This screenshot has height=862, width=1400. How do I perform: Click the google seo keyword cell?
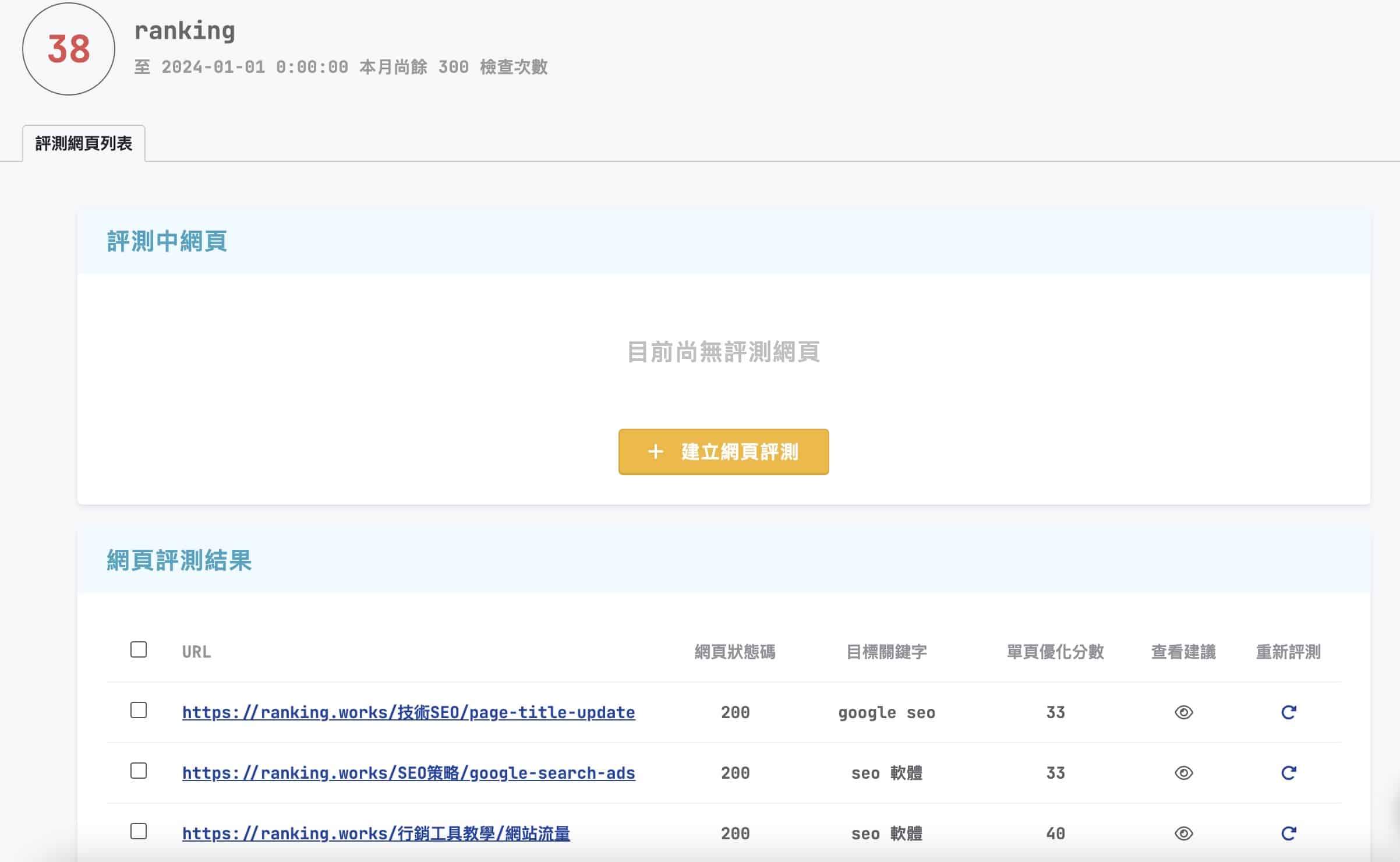886,712
